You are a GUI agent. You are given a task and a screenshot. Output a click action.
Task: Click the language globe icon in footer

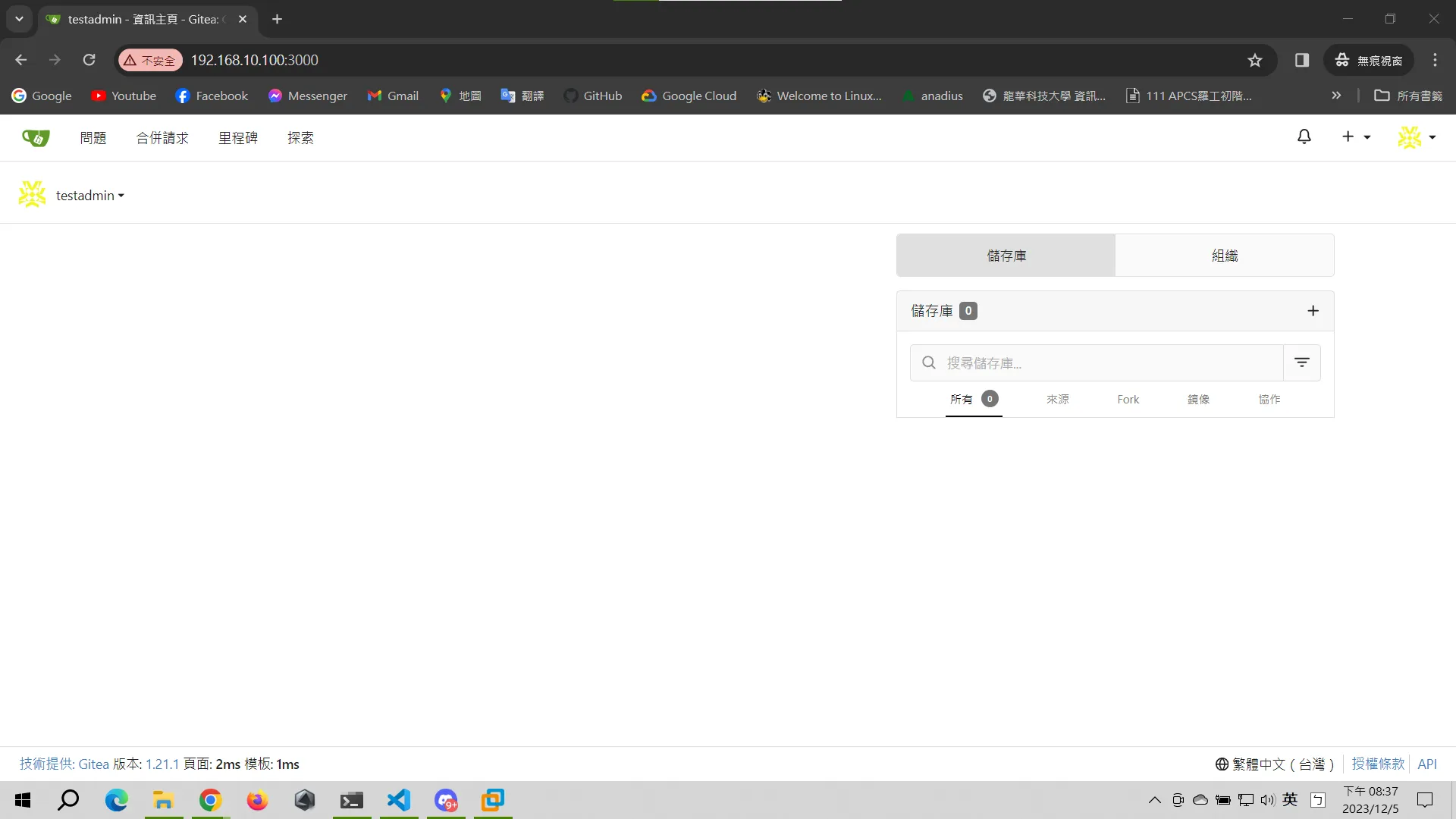(1222, 764)
